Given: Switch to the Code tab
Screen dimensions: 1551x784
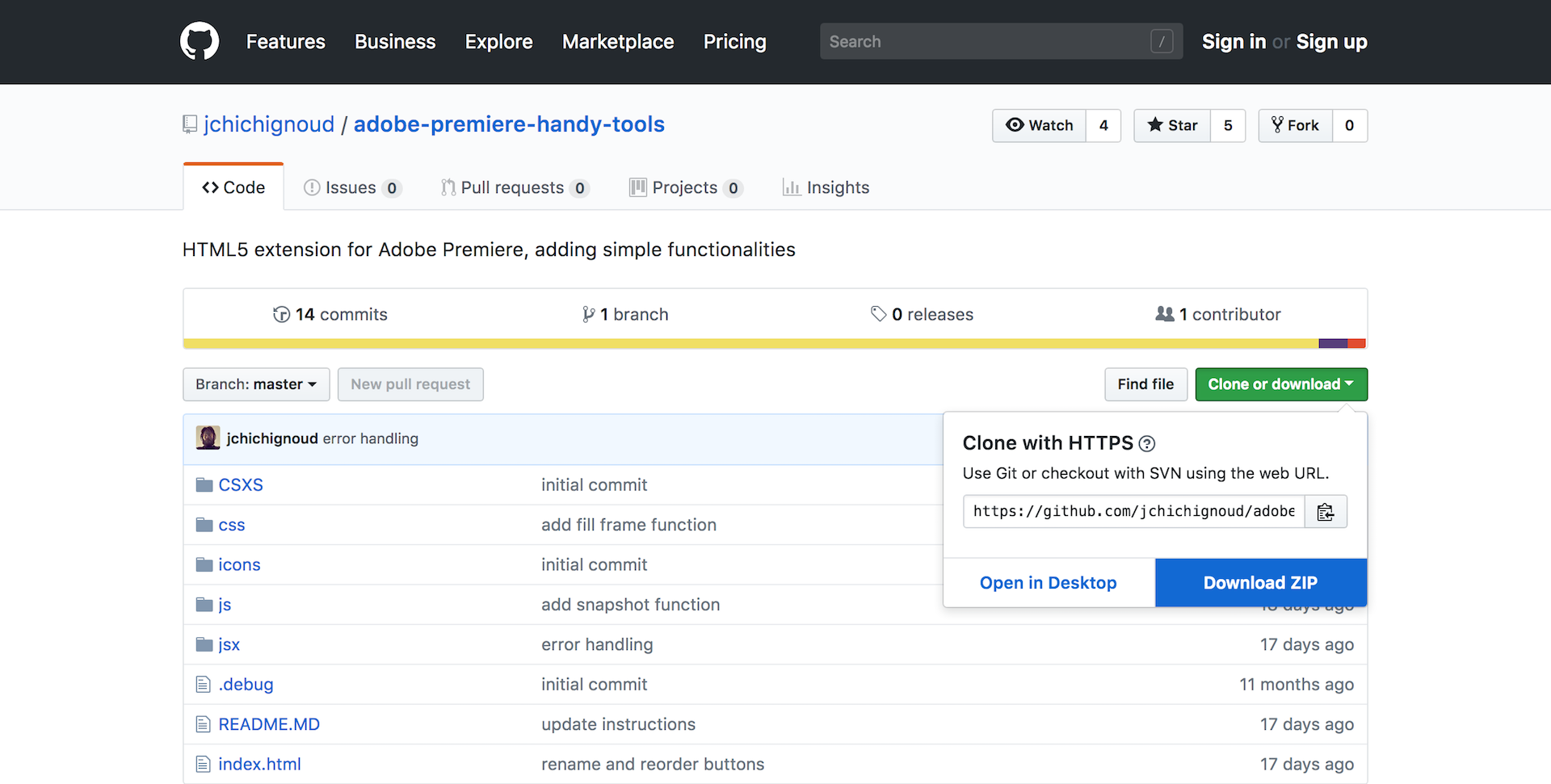Looking at the screenshot, I should click(233, 187).
